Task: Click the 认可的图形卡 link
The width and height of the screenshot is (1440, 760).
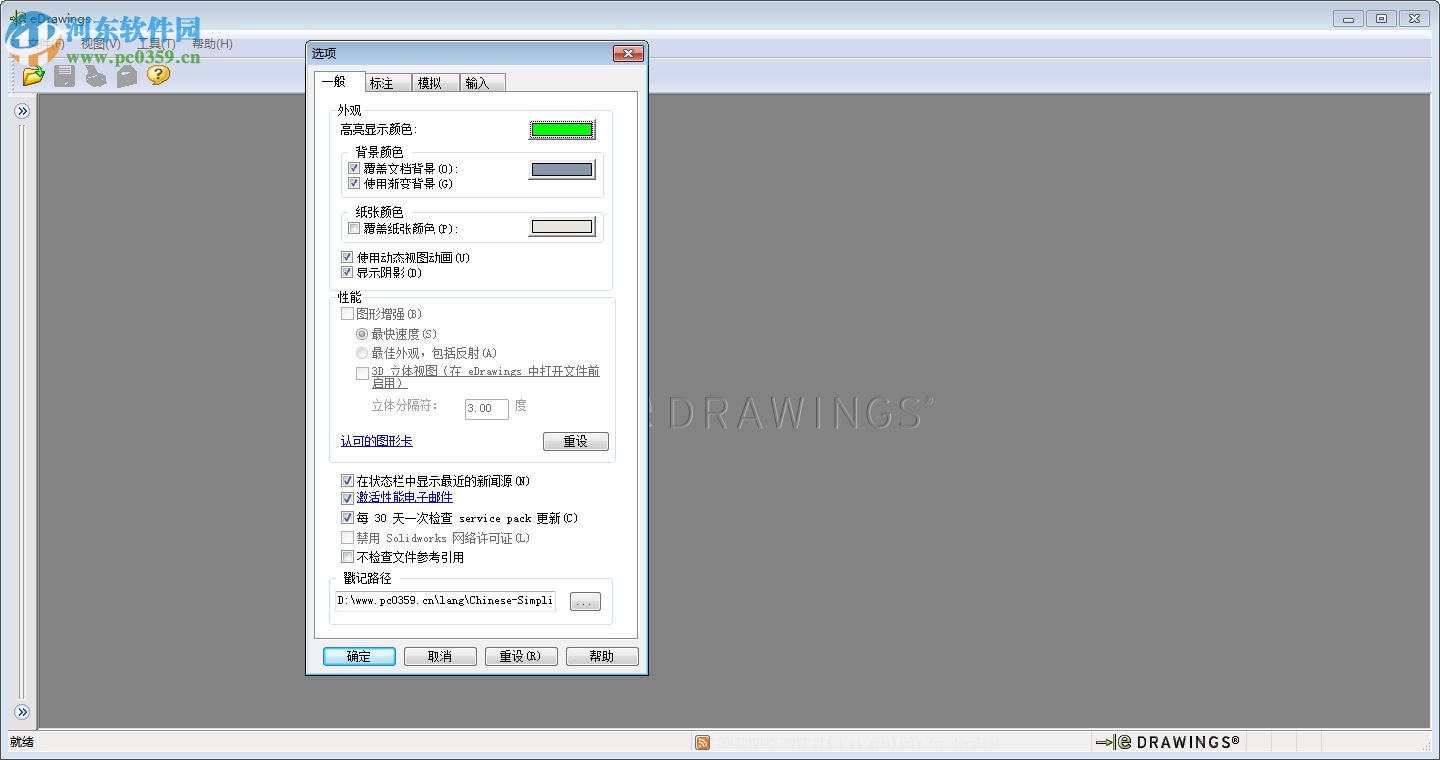Action: point(376,440)
